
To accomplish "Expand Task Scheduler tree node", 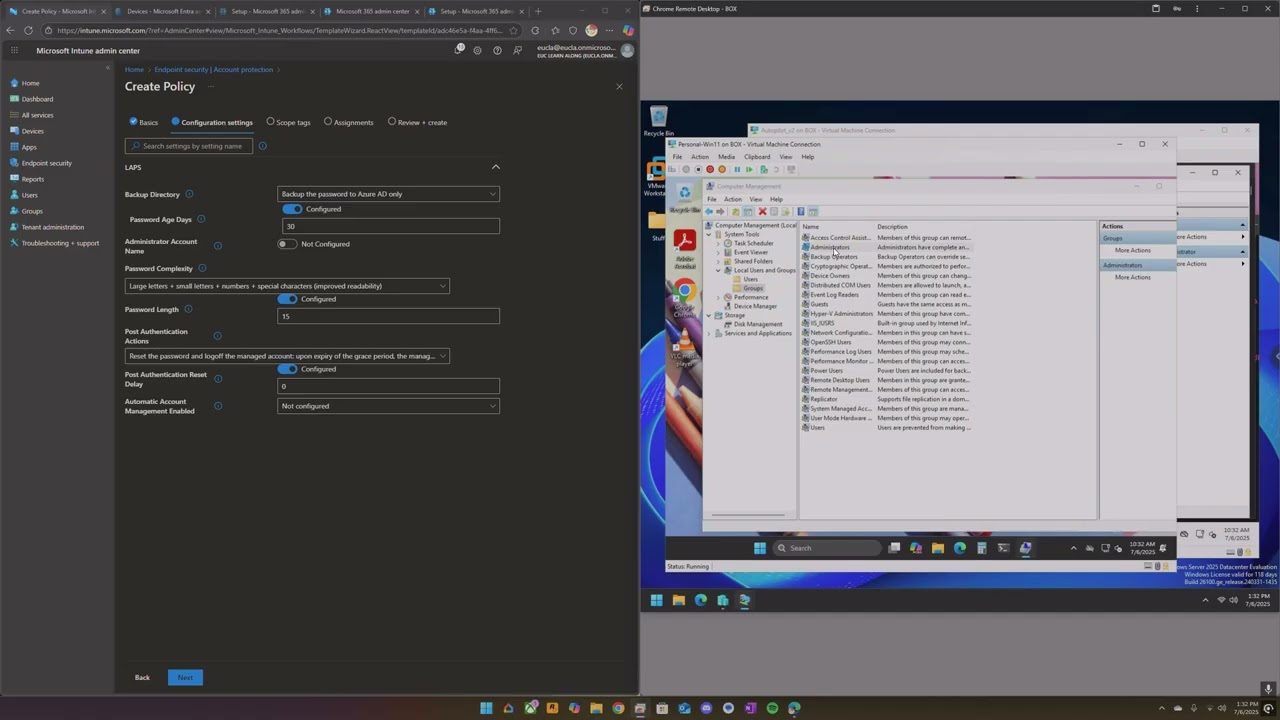I will [718, 243].
